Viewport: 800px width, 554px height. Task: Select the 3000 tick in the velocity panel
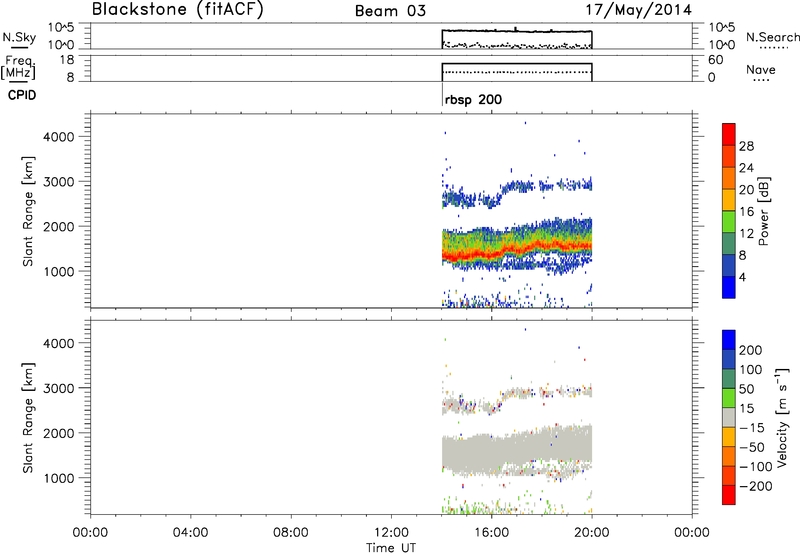(x=60, y=388)
